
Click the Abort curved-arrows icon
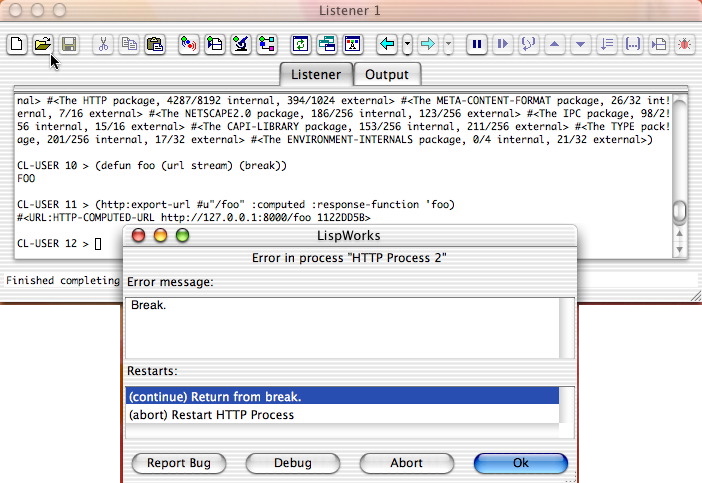529,44
